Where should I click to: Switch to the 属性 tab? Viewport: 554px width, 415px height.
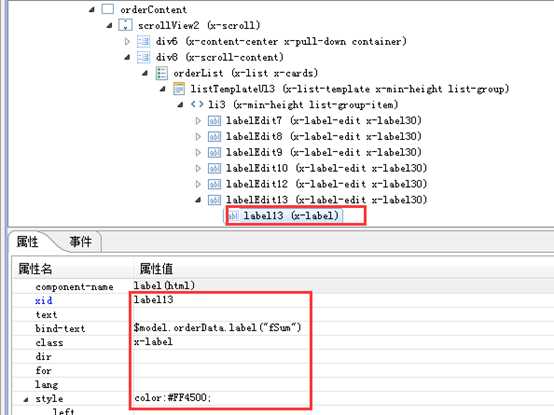click(28, 242)
